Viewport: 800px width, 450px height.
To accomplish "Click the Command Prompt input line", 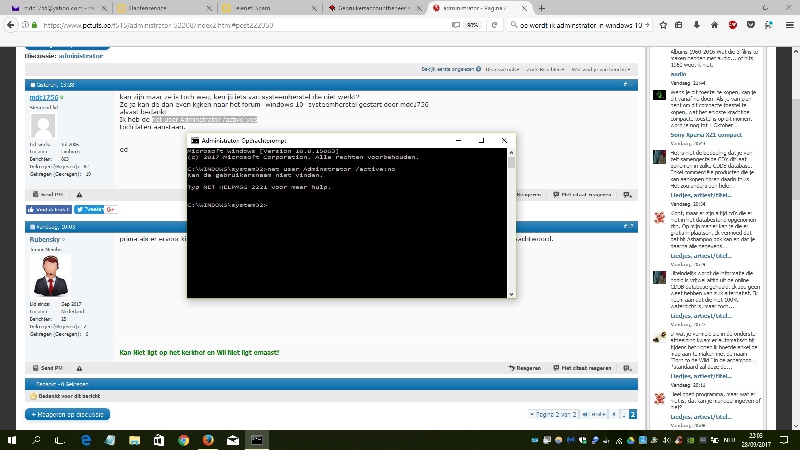I will 228,205.
